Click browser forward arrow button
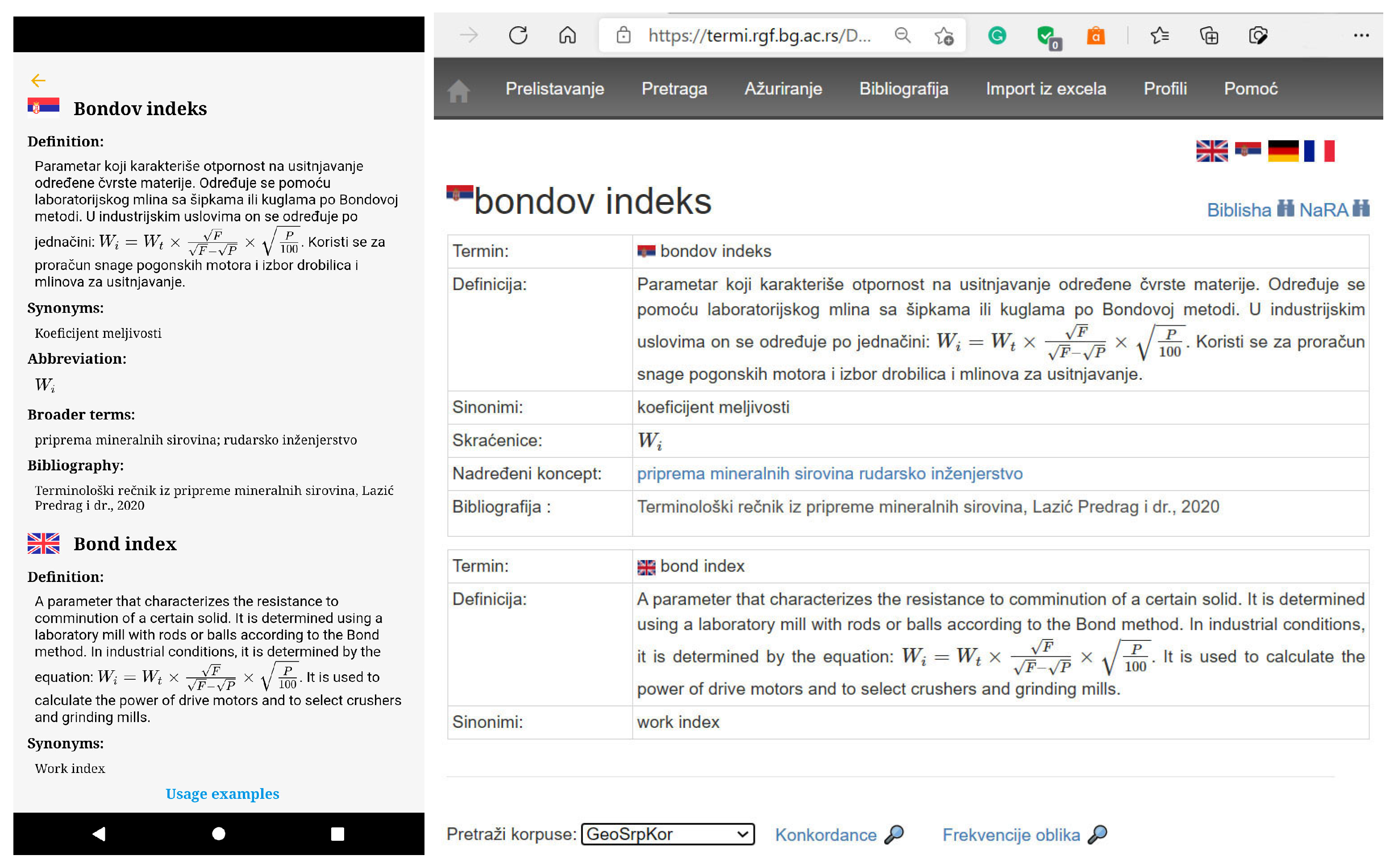The width and height of the screenshot is (1398, 868). pos(469,36)
